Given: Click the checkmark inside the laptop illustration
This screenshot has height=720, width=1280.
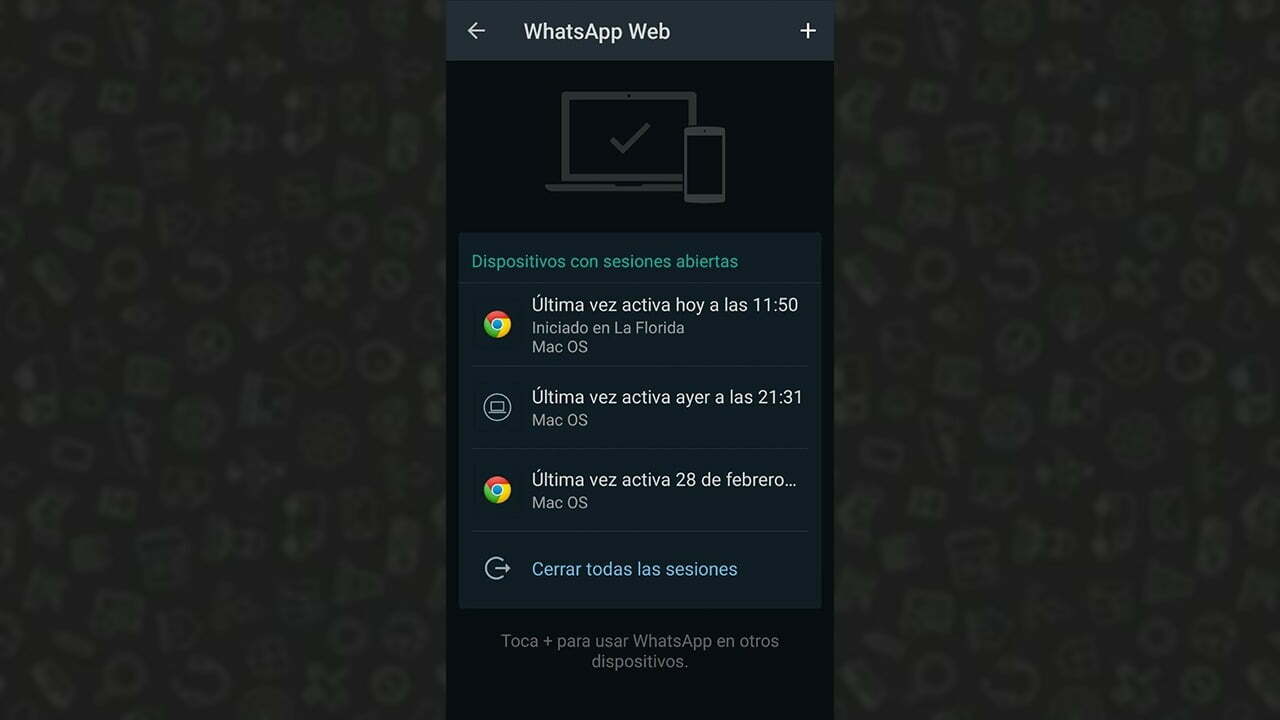Looking at the screenshot, I should [x=630, y=138].
